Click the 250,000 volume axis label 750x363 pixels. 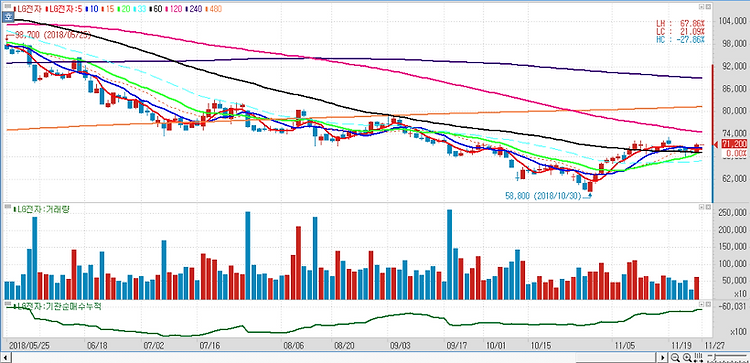coord(733,212)
